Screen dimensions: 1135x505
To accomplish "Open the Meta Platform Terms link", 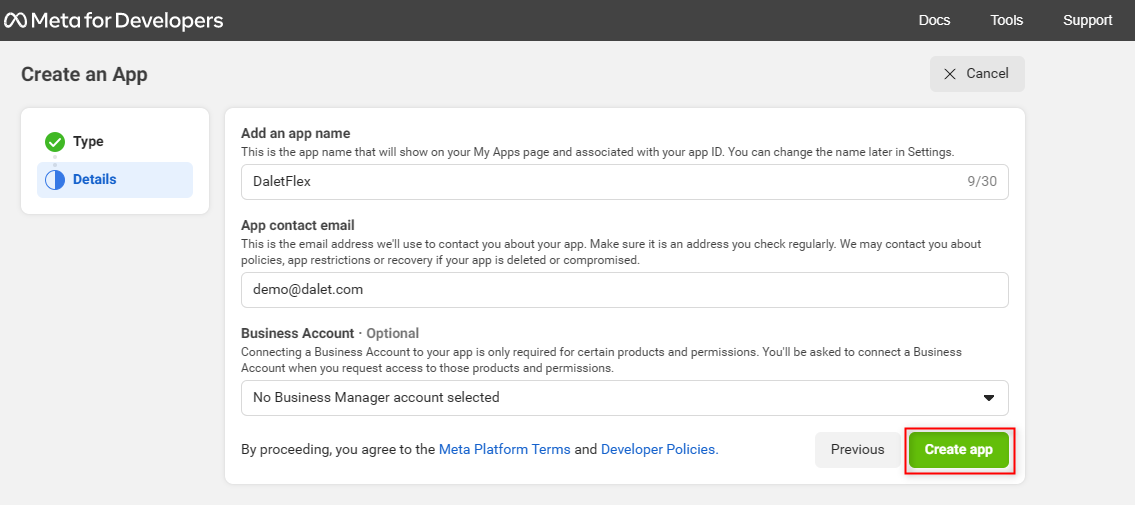I will pos(505,449).
